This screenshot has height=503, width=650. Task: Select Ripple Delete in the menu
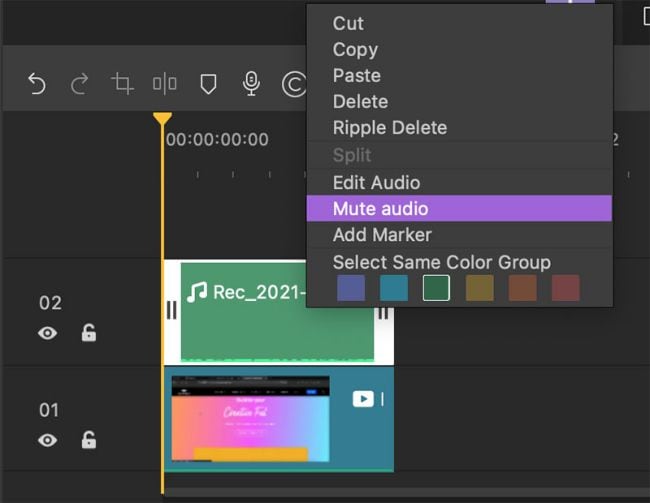[389, 128]
